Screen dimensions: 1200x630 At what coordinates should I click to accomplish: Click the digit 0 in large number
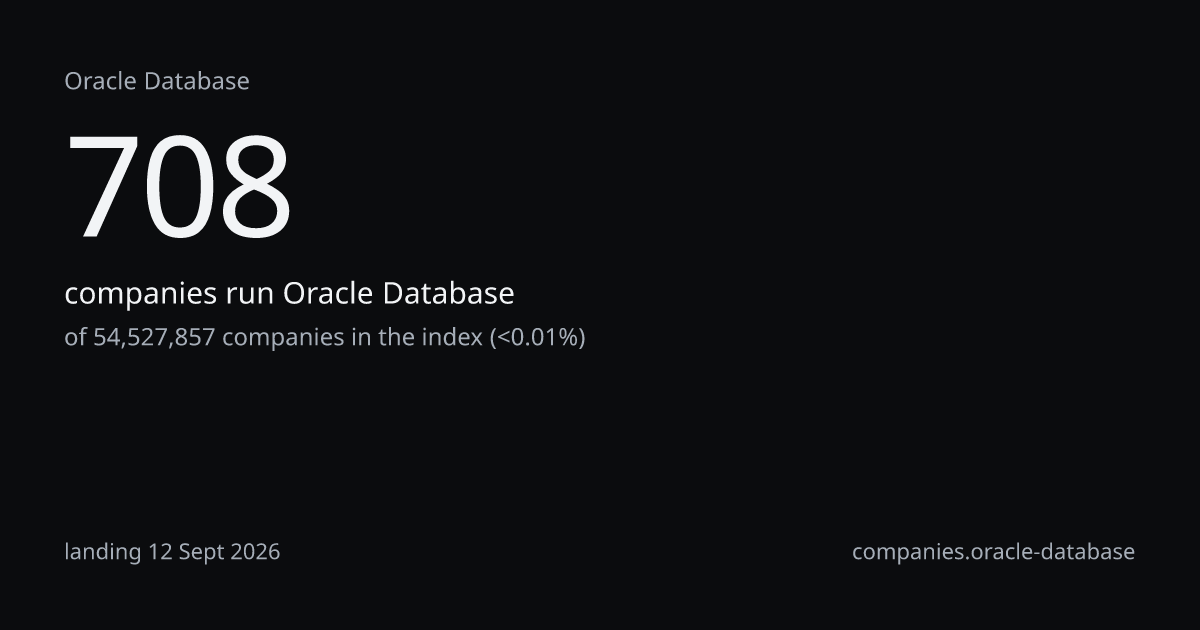[179, 188]
